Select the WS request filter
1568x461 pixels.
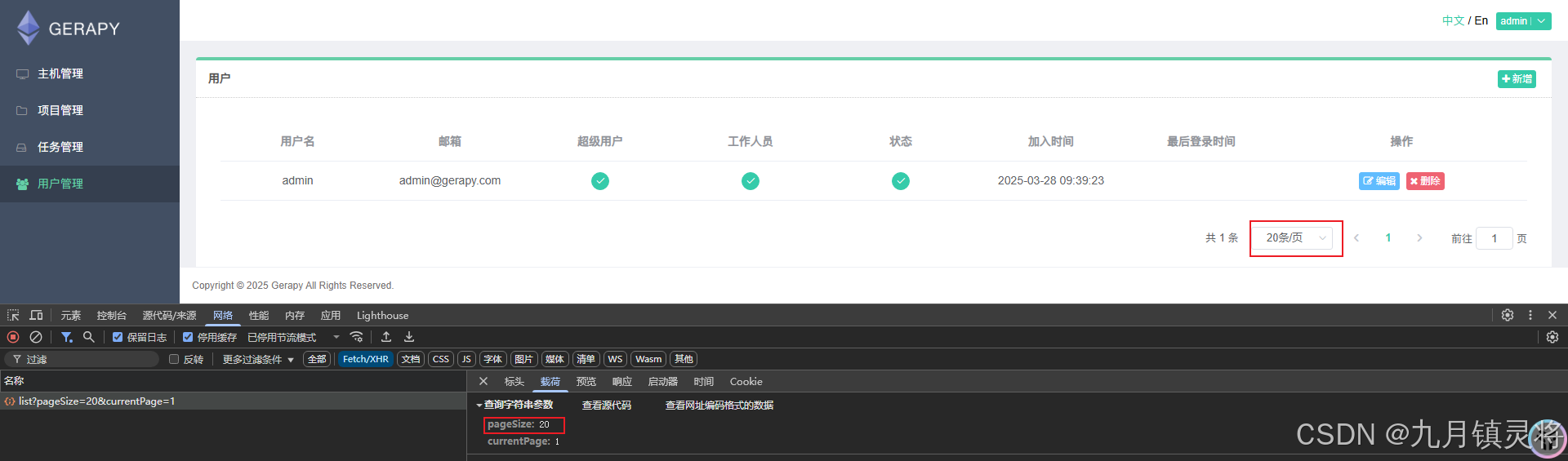pyautogui.click(x=615, y=359)
